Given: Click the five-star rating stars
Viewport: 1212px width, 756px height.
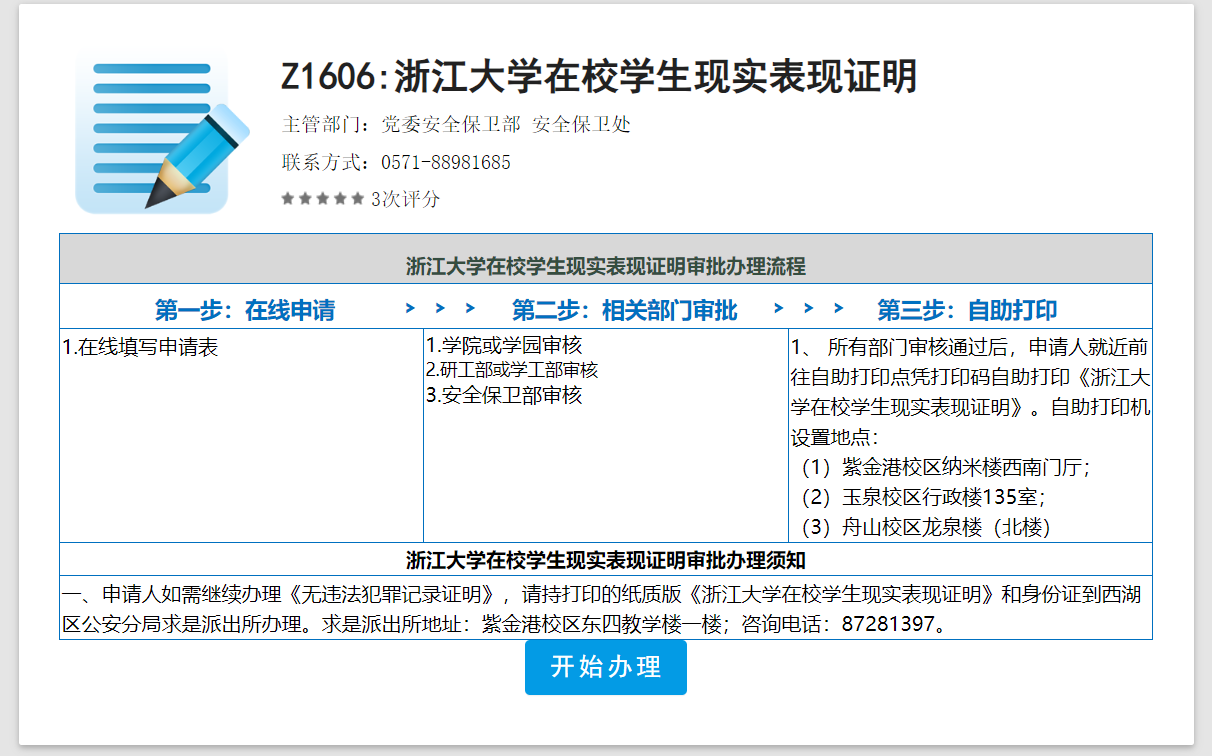Looking at the screenshot, I should click(323, 199).
